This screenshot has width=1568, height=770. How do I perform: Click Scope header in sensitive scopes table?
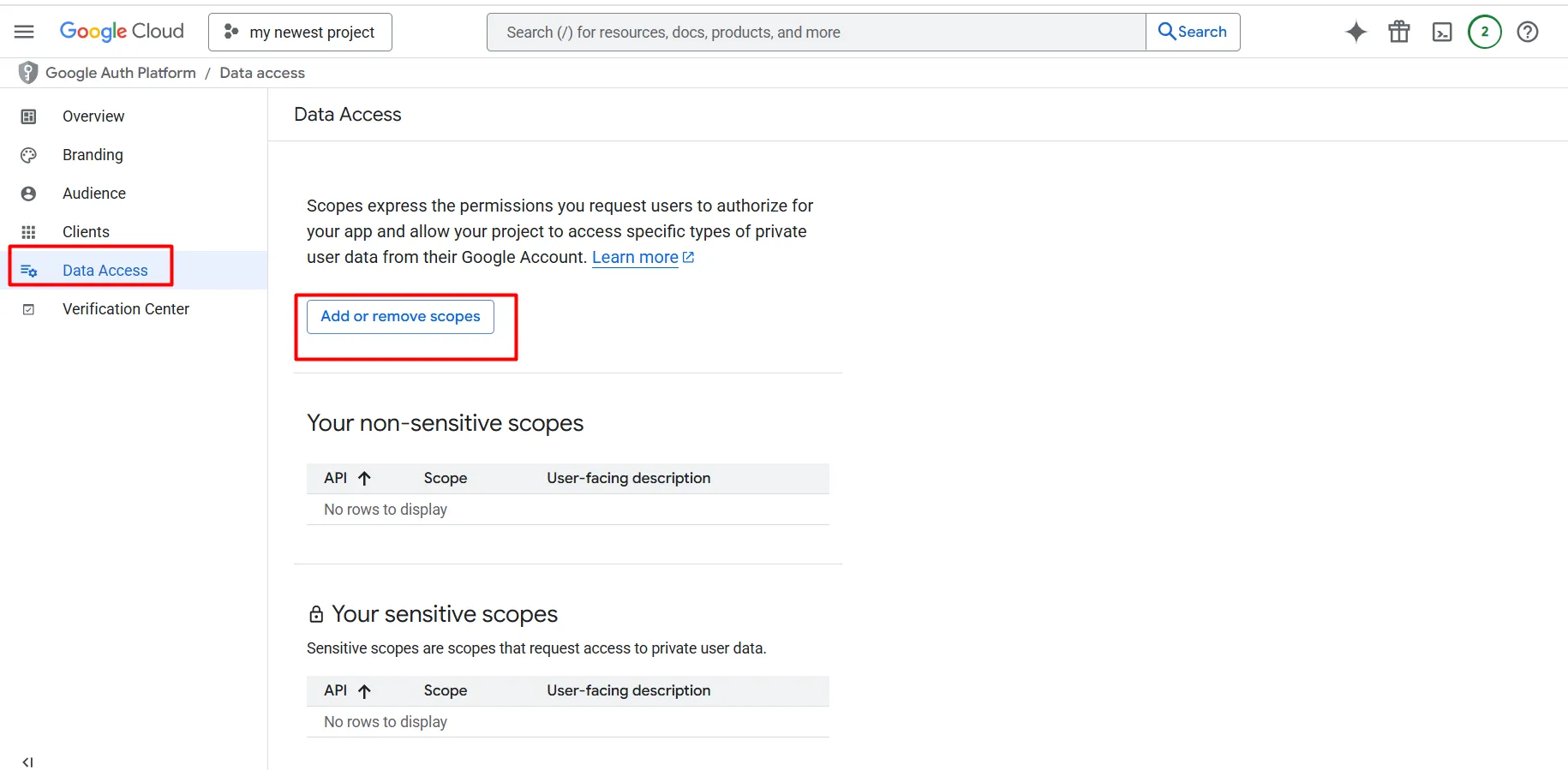point(446,690)
